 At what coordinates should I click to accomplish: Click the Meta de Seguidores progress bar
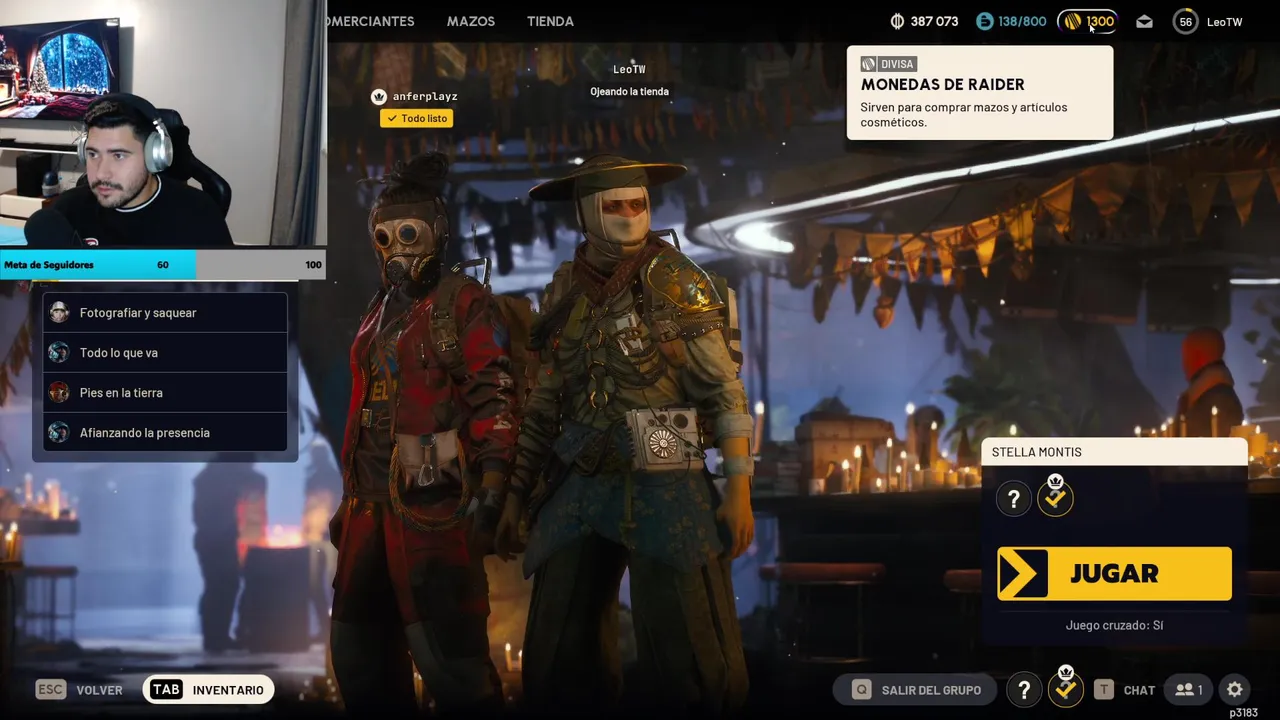click(163, 265)
